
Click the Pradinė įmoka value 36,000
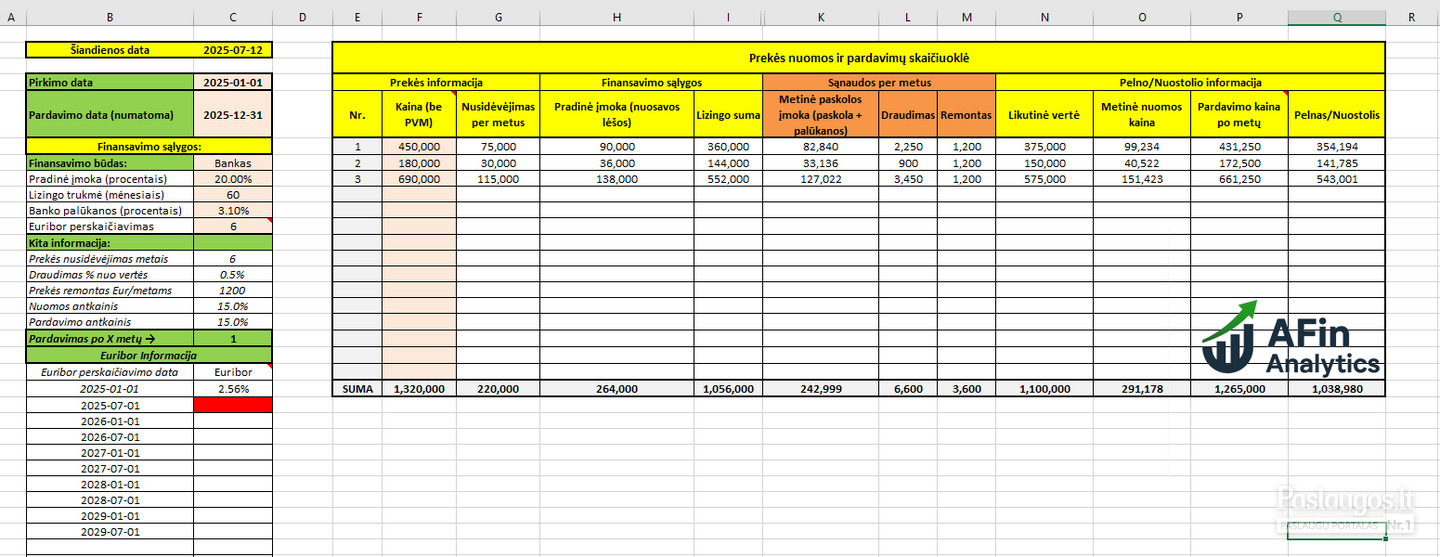coord(617,162)
